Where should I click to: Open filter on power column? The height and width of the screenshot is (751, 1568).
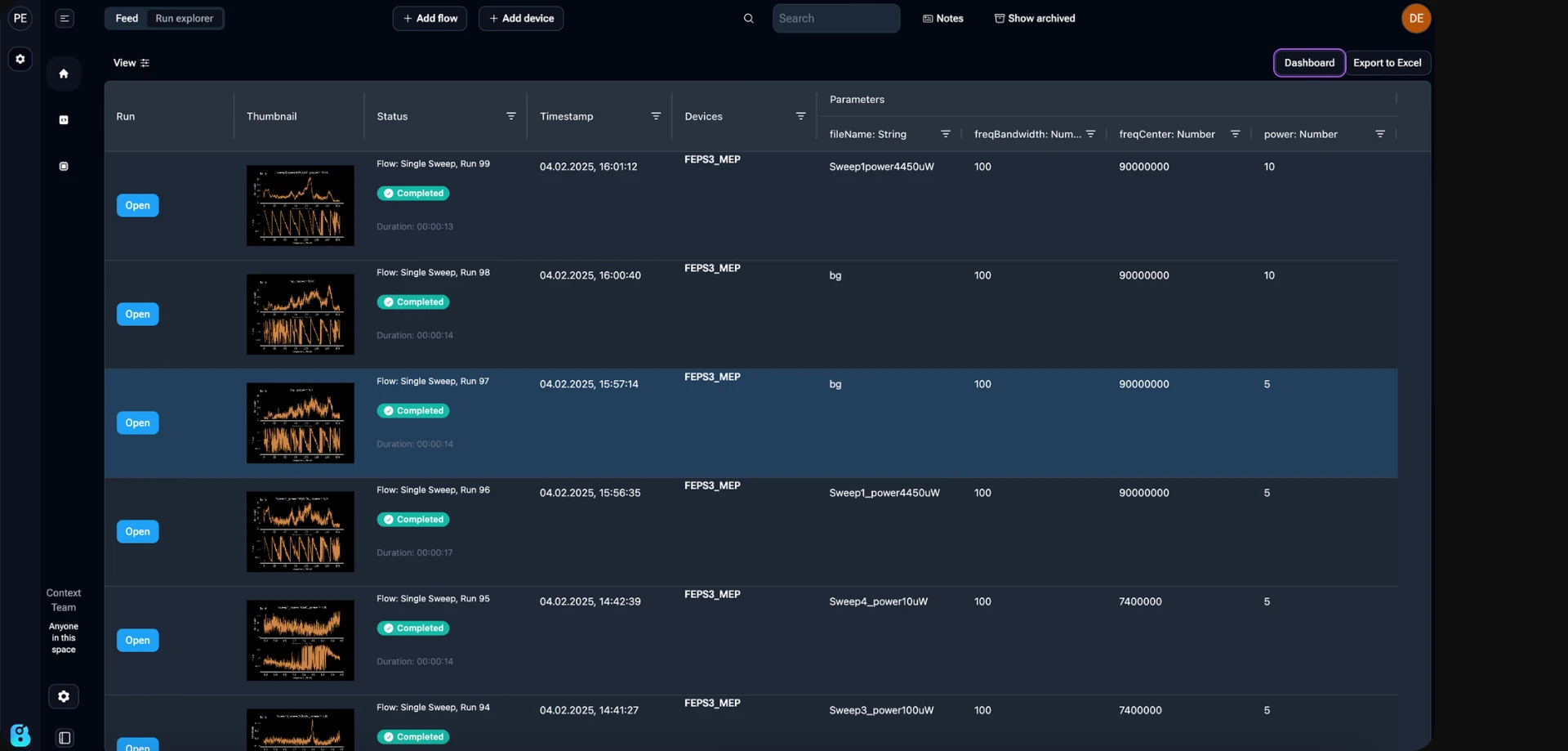1380,134
